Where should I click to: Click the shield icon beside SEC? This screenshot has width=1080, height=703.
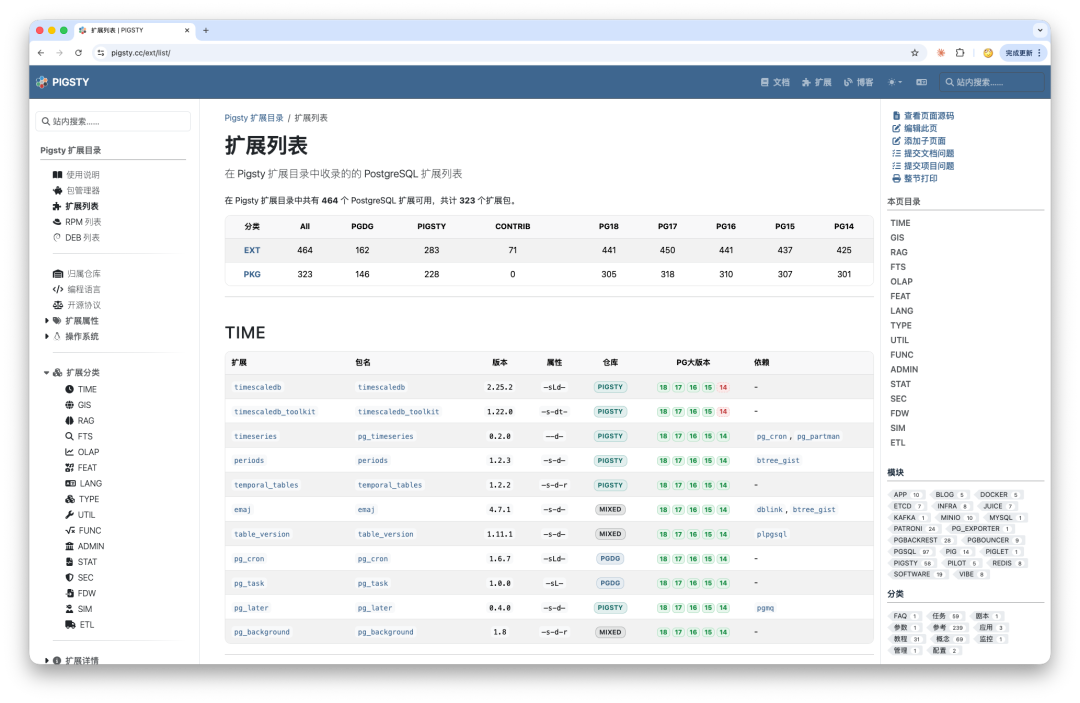click(x=70, y=577)
